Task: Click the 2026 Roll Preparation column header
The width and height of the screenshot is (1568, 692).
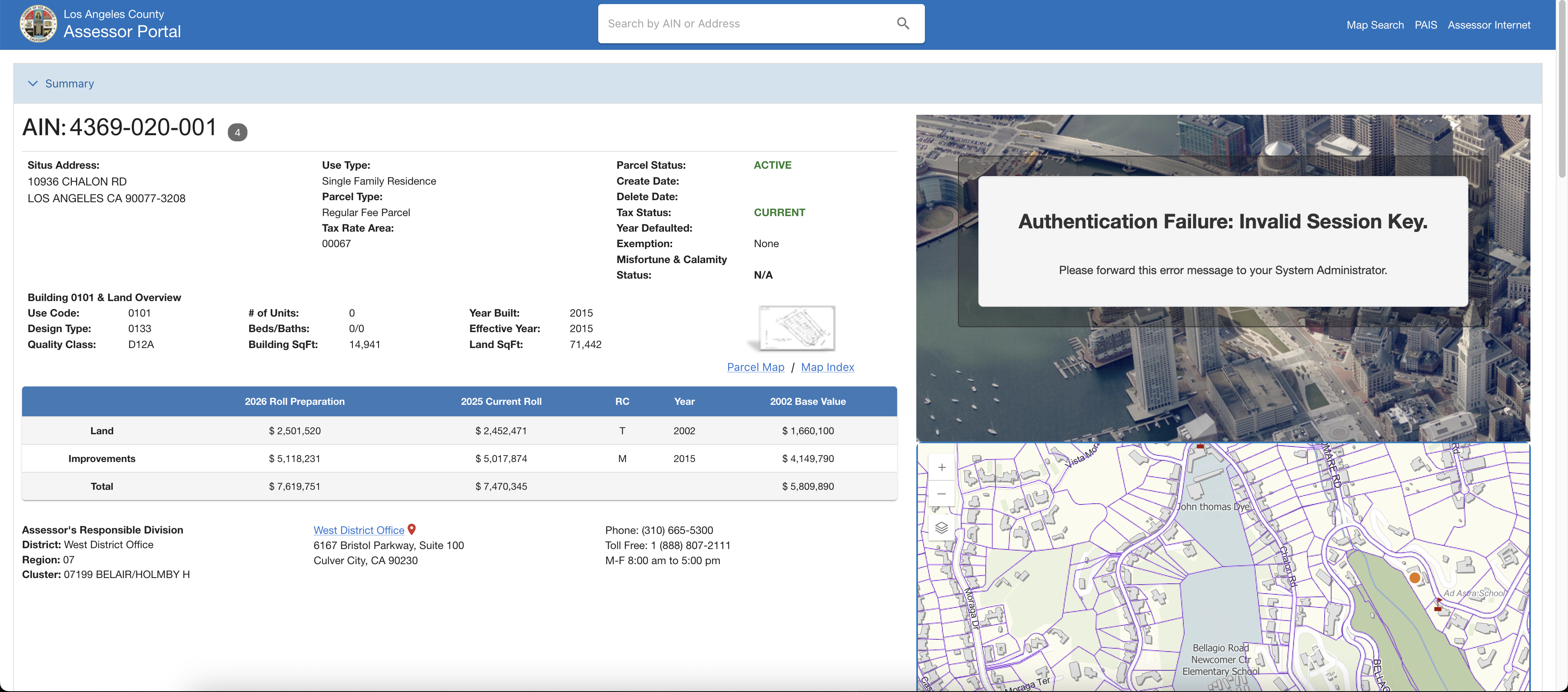Action: (294, 402)
